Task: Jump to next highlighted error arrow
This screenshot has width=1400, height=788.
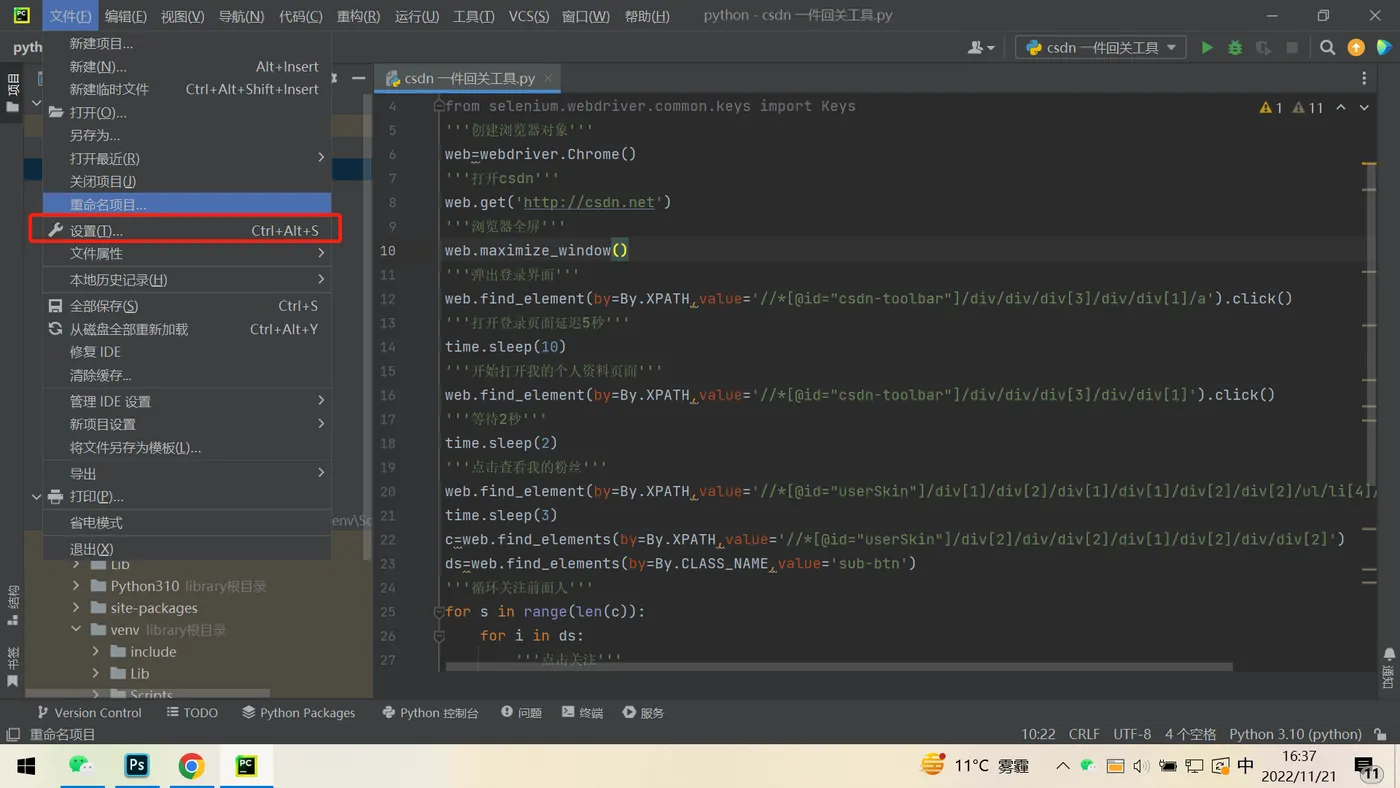Action: (1364, 108)
